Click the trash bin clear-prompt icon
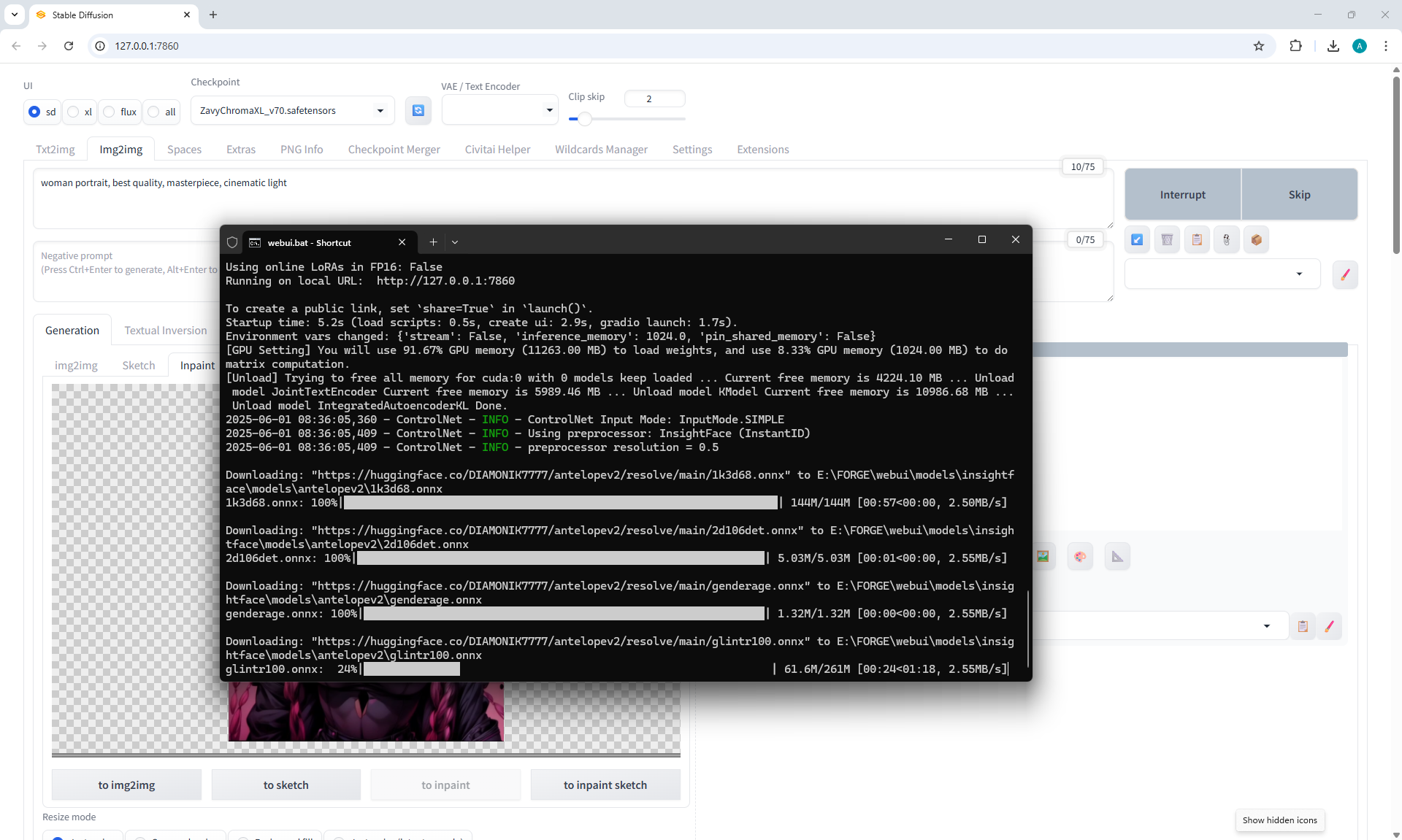Viewport: 1402px width, 840px height. click(x=1167, y=239)
